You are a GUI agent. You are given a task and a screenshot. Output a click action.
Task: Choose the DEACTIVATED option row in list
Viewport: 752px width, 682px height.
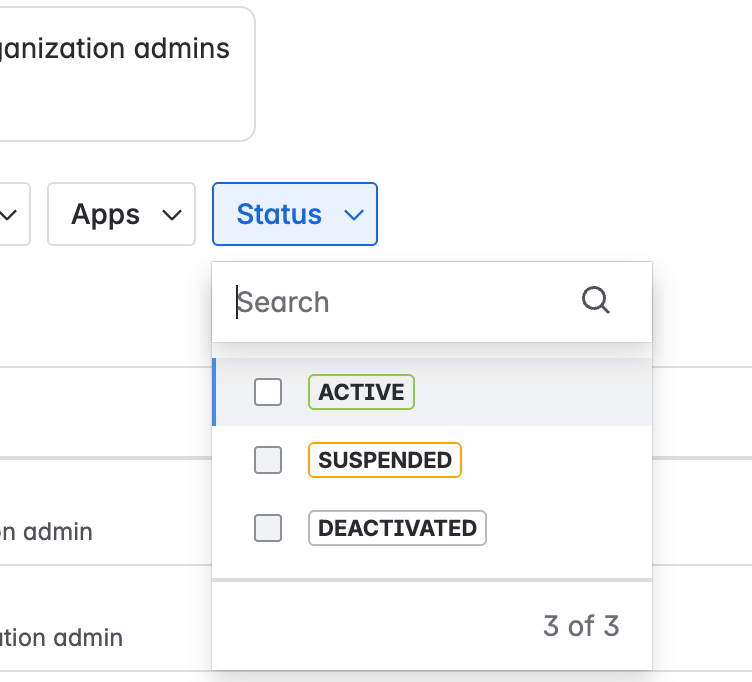(x=560, y=528)
